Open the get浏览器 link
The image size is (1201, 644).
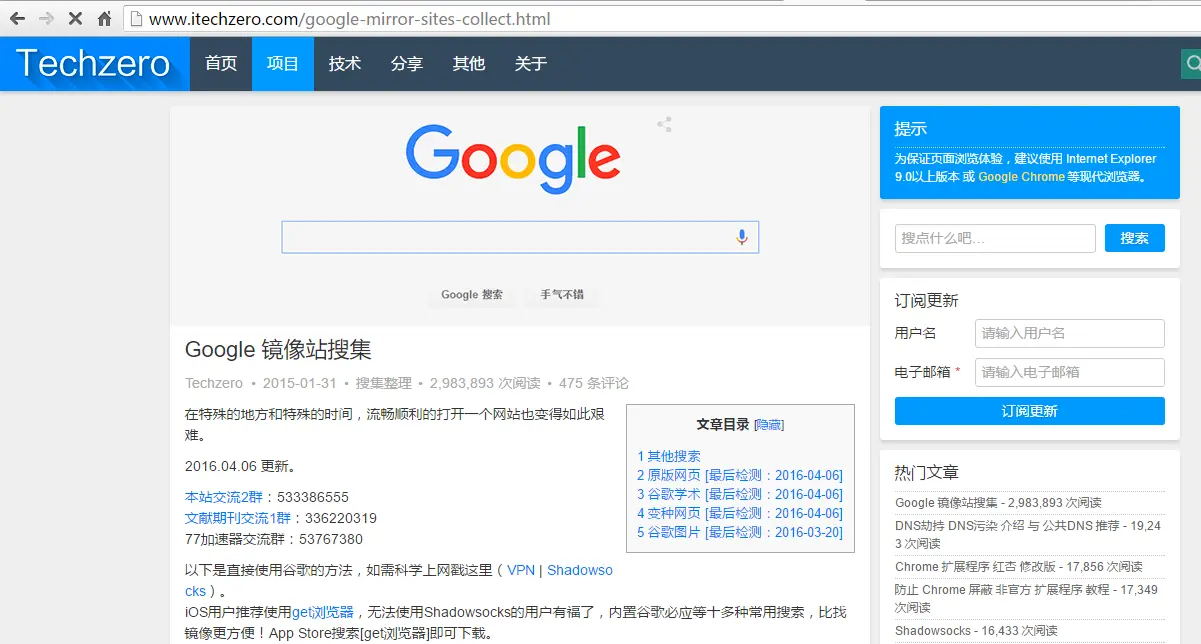(x=323, y=612)
